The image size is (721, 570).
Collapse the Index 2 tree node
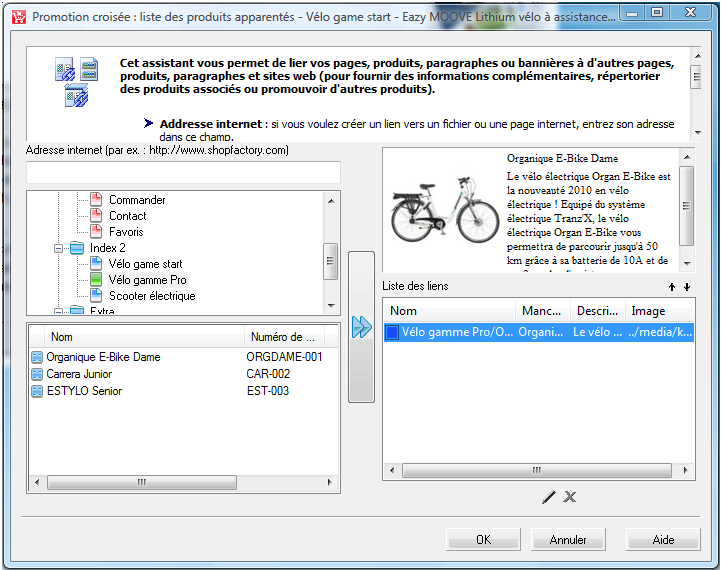point(59,248)
